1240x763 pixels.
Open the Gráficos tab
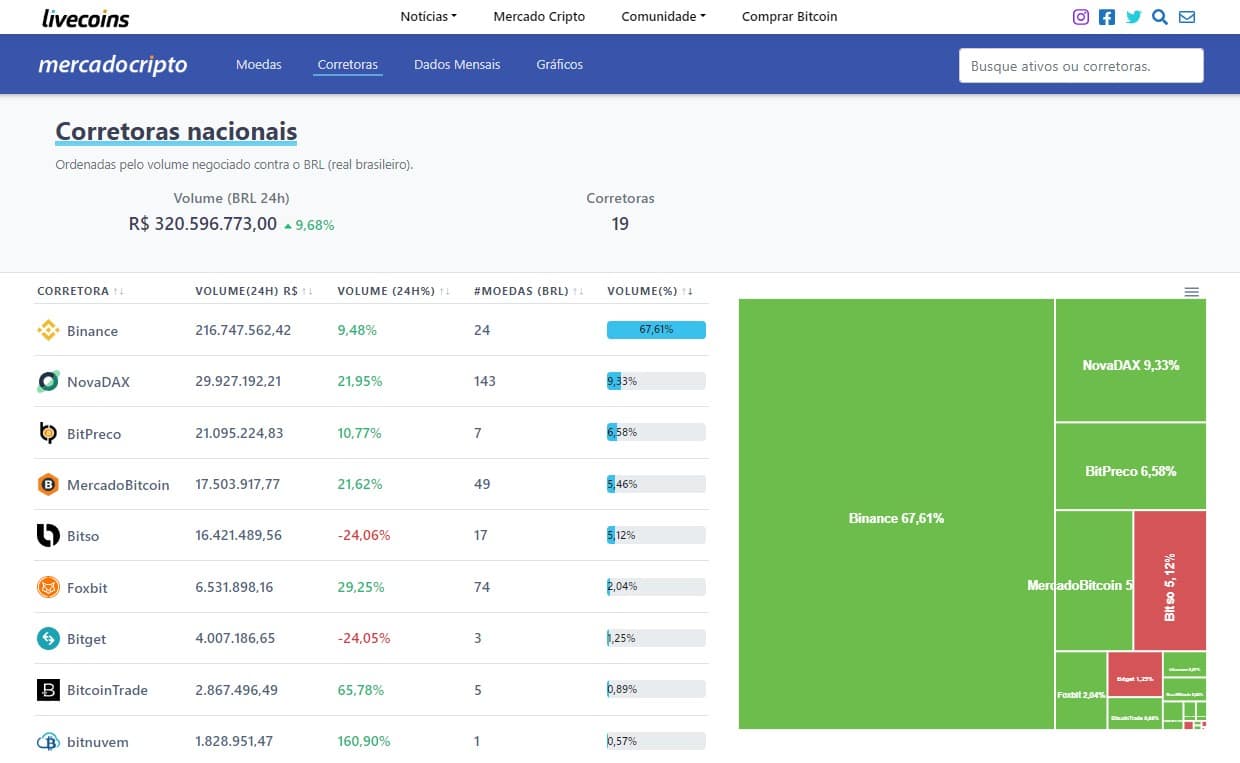(x=559, y=64)
